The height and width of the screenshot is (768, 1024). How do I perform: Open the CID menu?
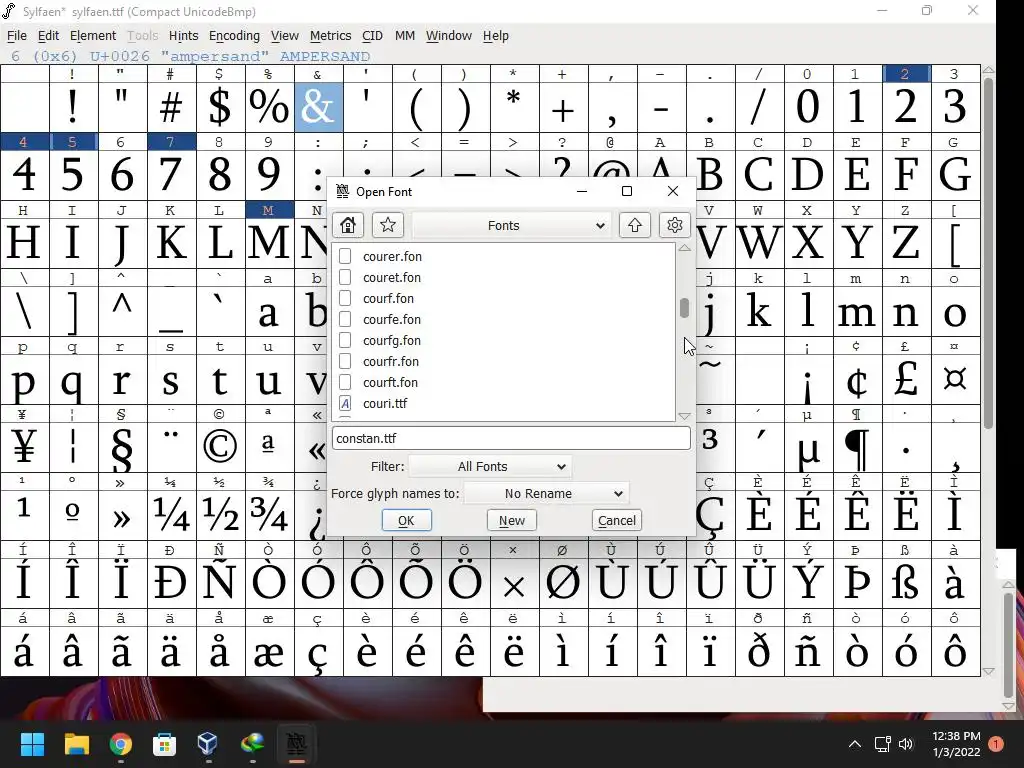[x=372, y=36]
